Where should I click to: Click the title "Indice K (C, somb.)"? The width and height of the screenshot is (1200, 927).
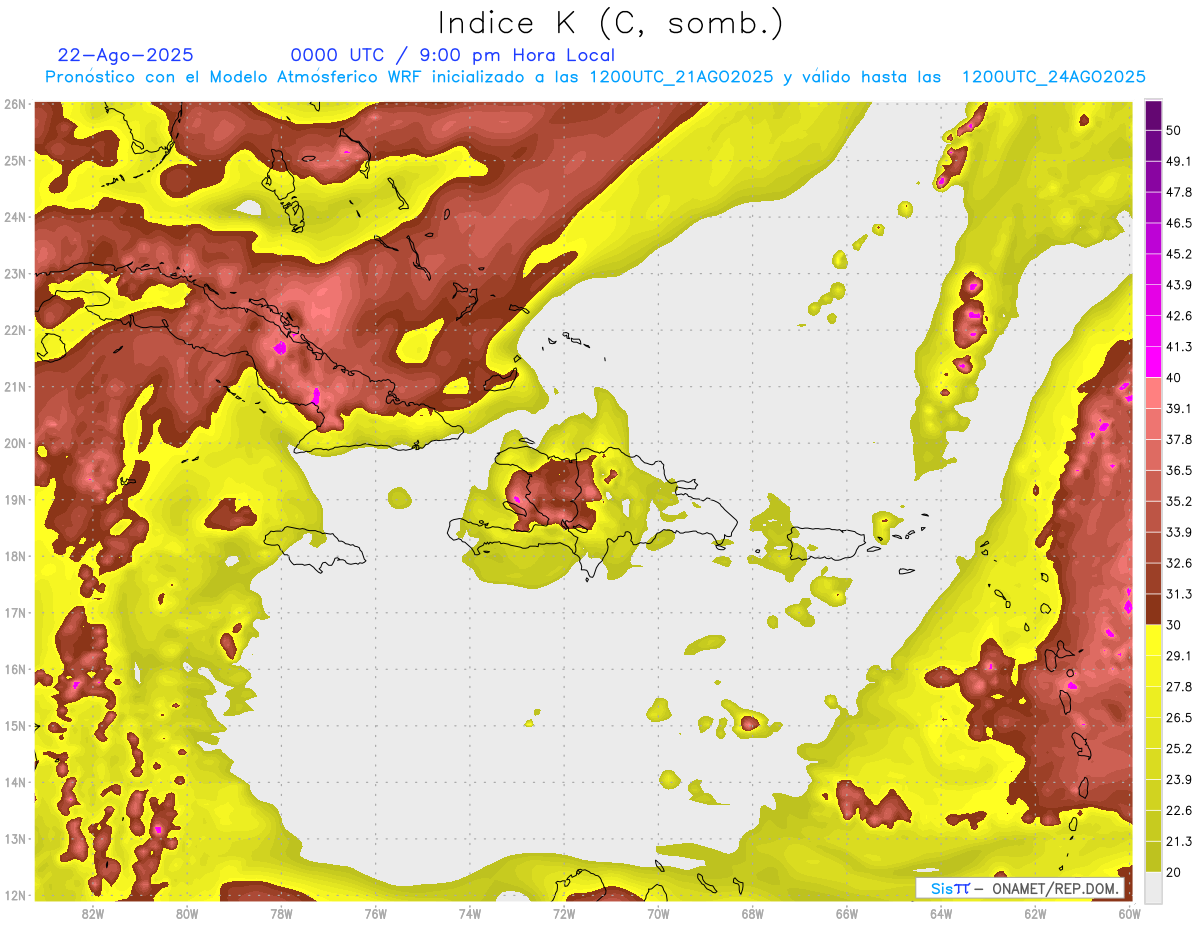(611, 22)
